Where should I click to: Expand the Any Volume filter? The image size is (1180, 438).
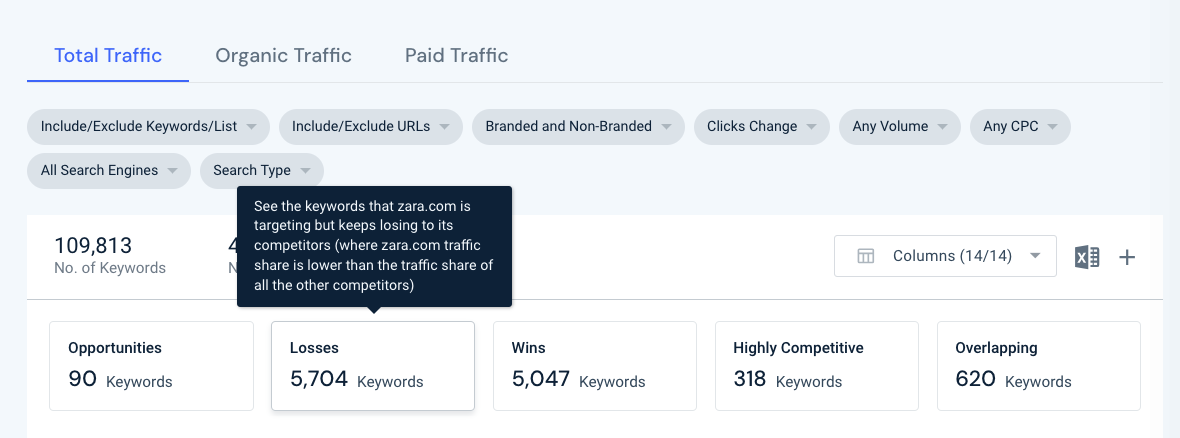(x=899, y=126)
